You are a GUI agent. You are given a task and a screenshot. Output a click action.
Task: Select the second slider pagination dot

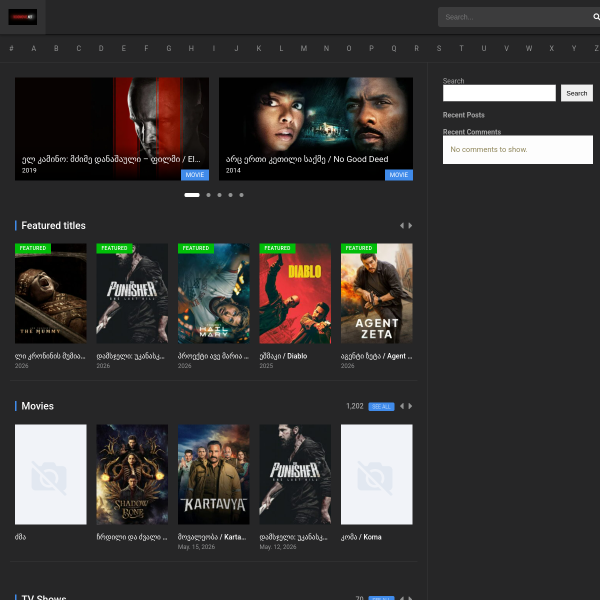coord(208,195)
